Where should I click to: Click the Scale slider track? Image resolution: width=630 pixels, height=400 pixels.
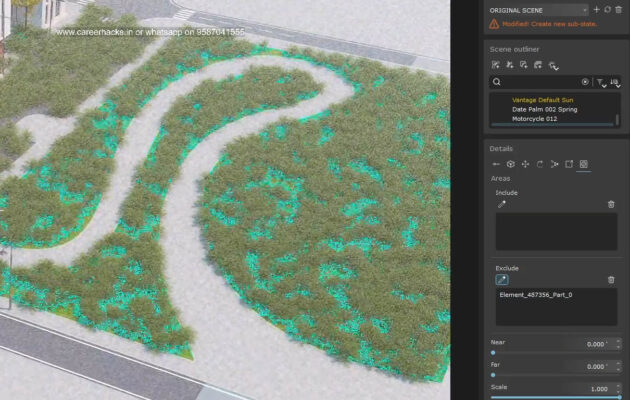point(555,397)
